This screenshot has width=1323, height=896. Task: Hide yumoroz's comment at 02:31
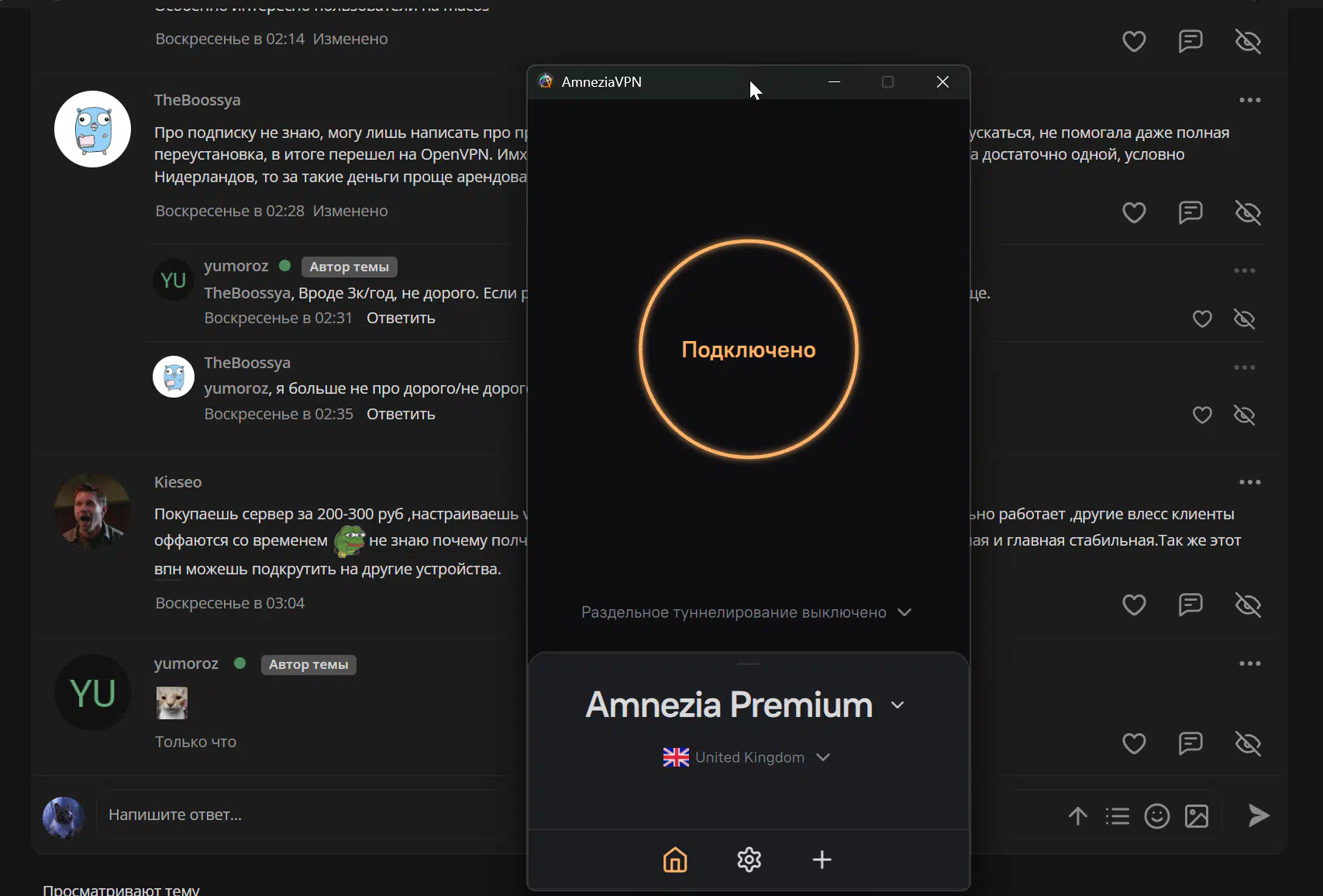(x=1244, y=319)
